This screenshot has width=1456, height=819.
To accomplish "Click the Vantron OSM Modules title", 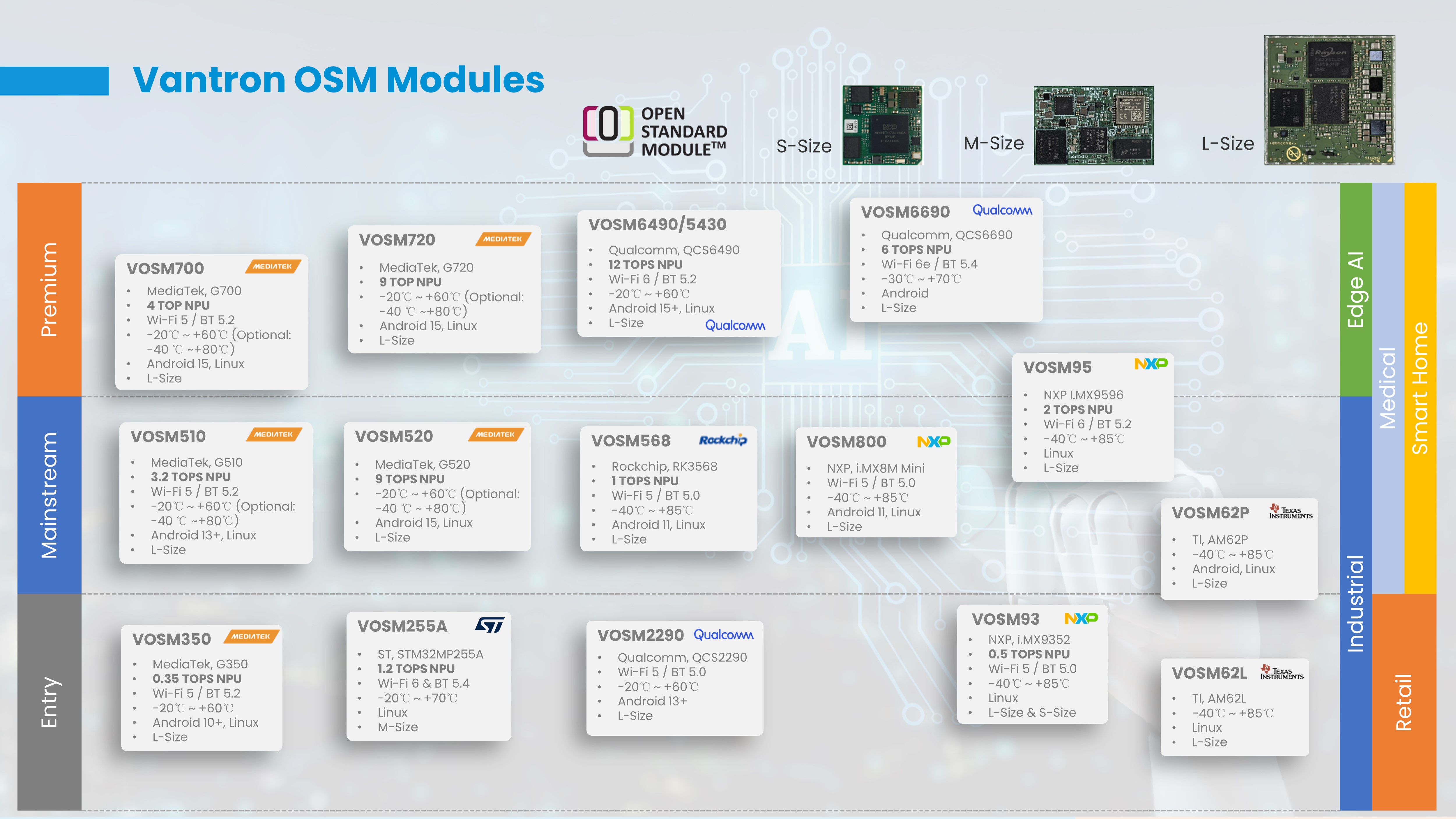I will (339, 79).
